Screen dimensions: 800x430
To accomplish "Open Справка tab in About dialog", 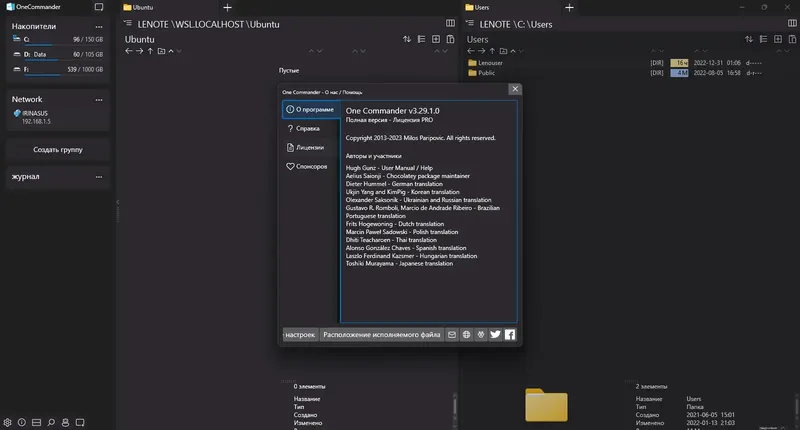I will tap(311, 129).
